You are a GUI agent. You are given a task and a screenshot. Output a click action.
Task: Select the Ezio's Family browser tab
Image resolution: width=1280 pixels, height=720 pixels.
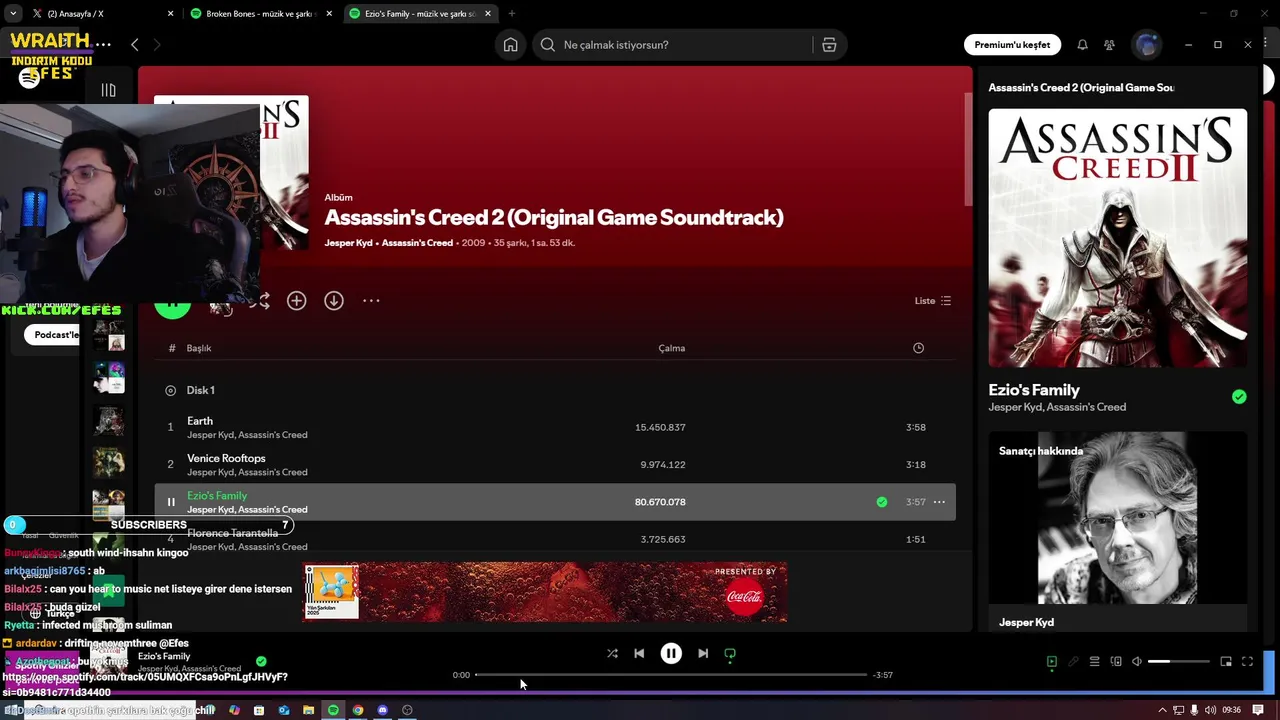(x=418, y=14)
